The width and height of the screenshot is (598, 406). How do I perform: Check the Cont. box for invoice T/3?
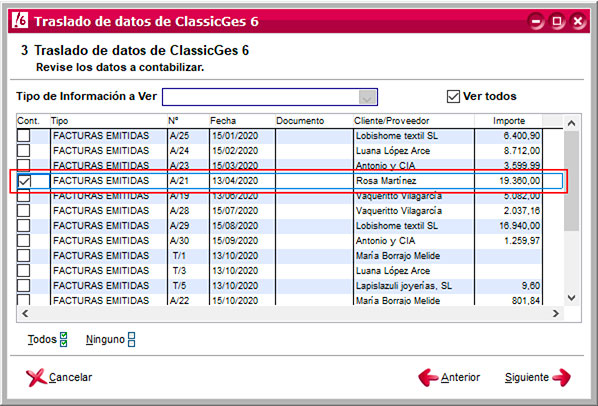tap(24, 271)
